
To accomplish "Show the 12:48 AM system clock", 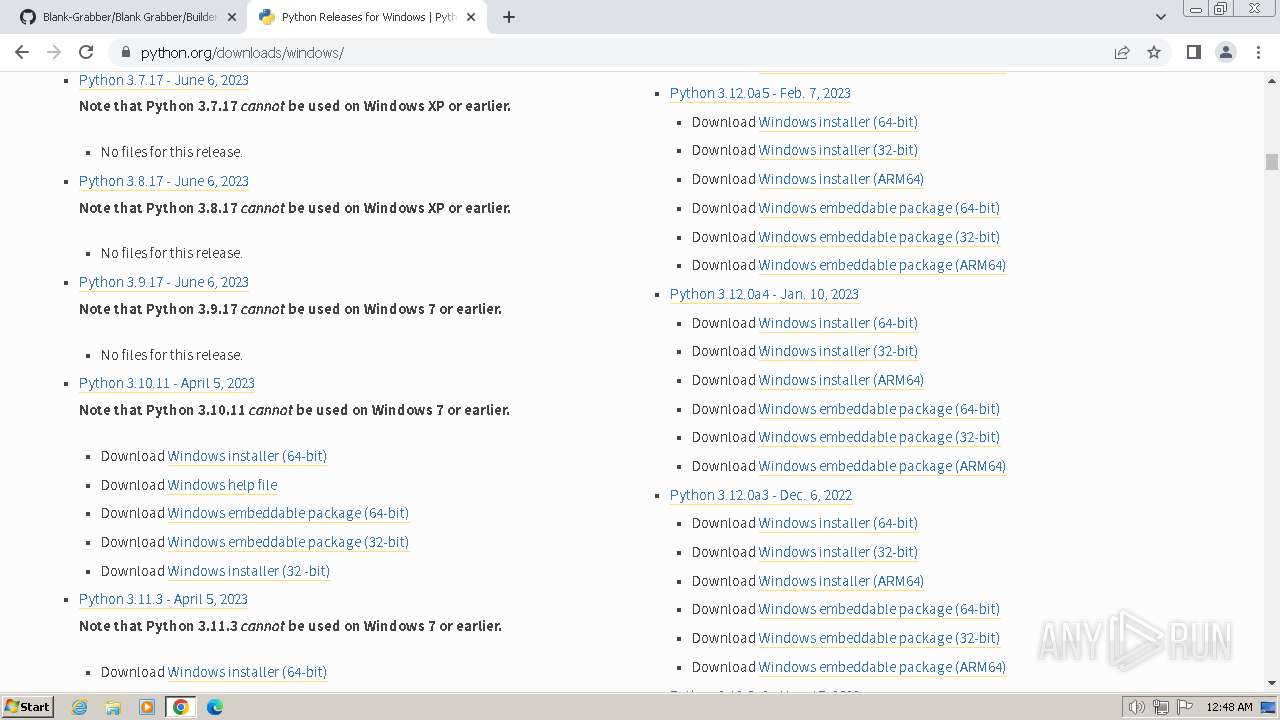I will 1229,707.
